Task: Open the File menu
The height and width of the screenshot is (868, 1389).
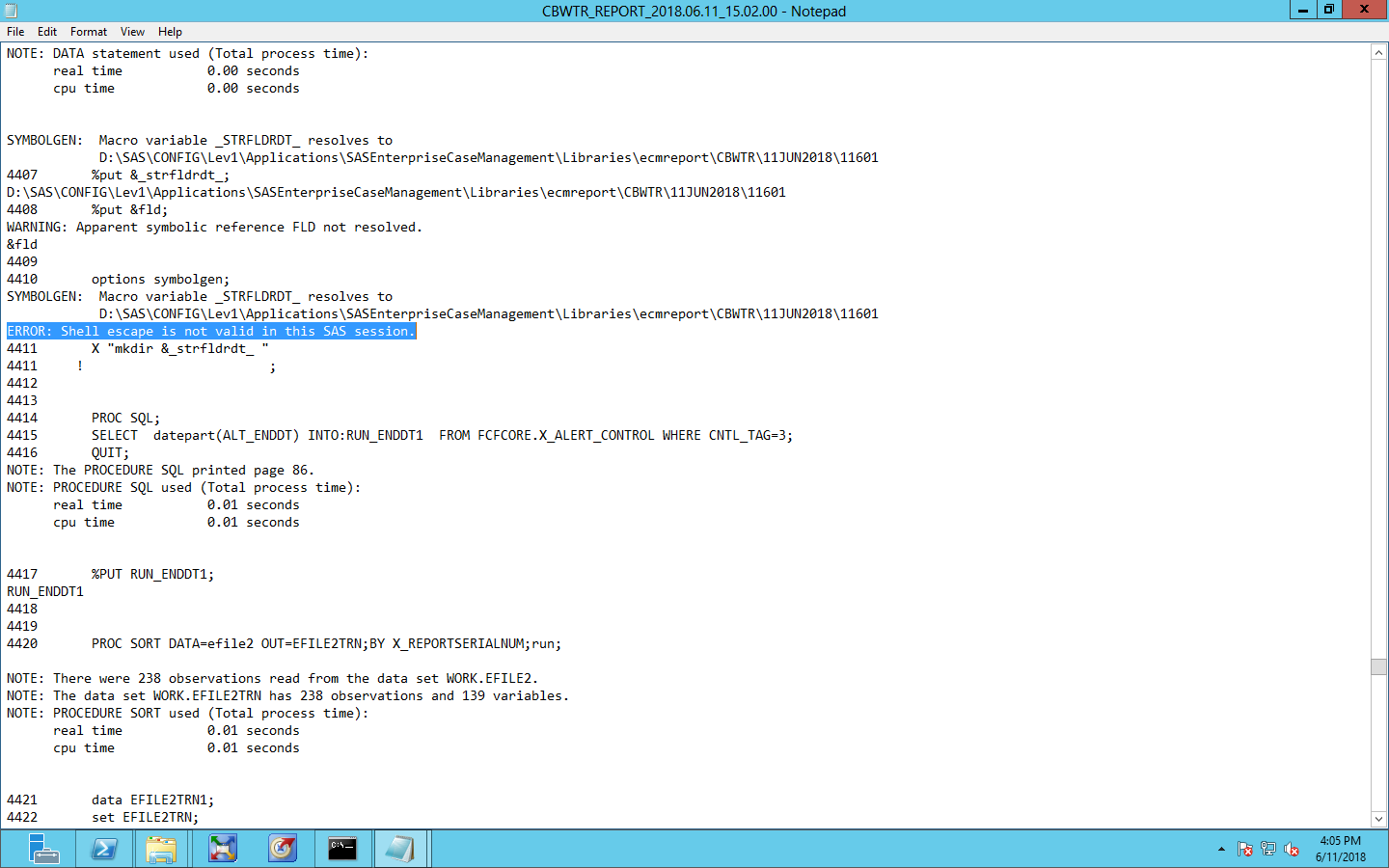Action: 15,31
